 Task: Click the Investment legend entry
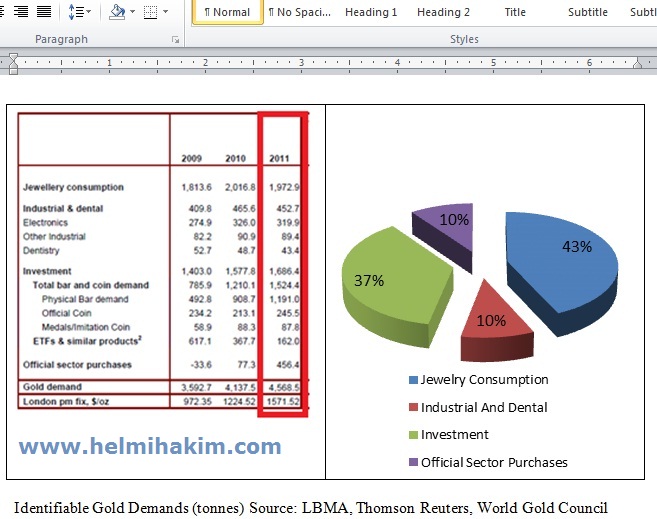[448, 435]
